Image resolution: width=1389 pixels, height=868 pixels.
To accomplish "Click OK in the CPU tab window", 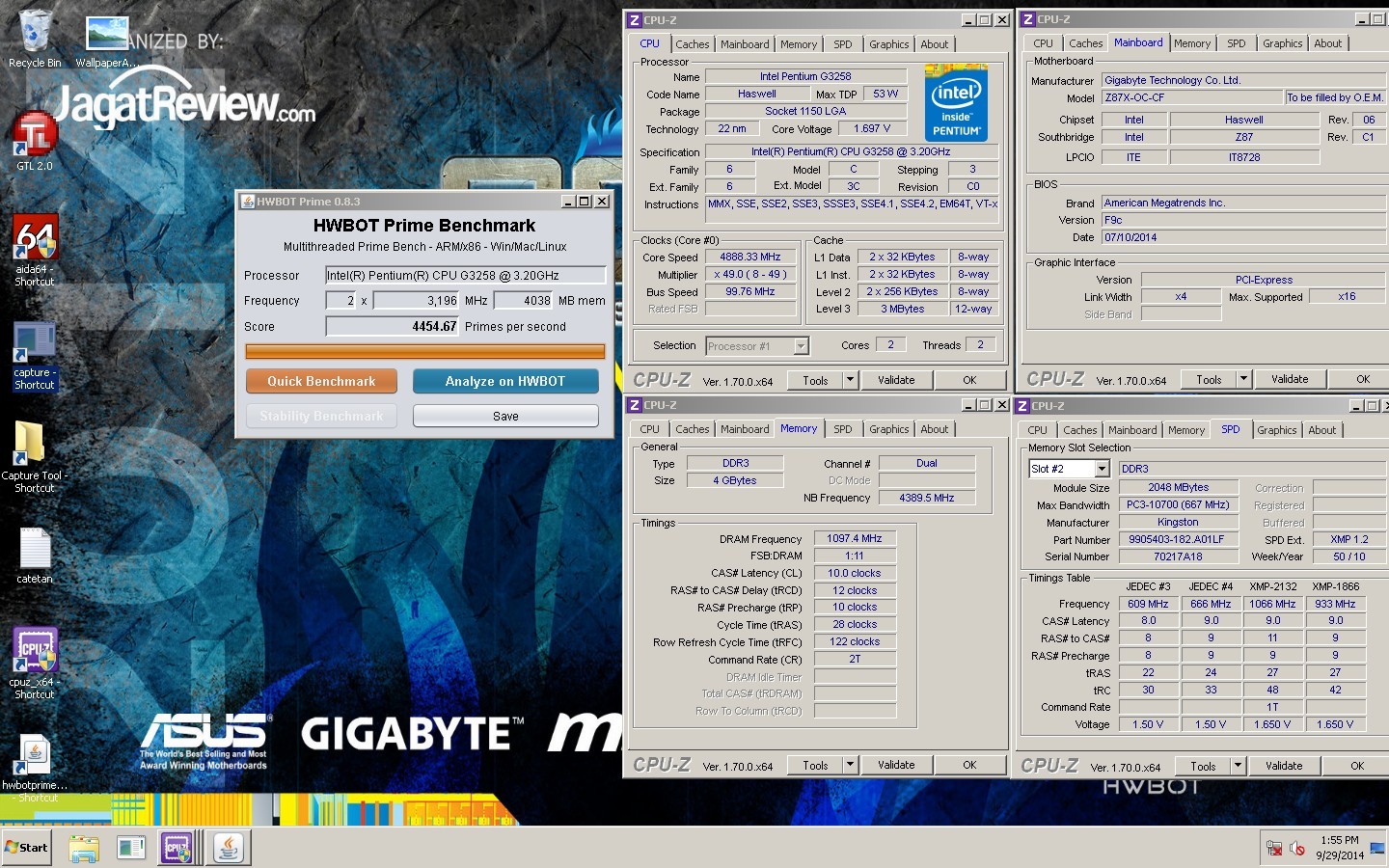I will click(x=969, y=380).
